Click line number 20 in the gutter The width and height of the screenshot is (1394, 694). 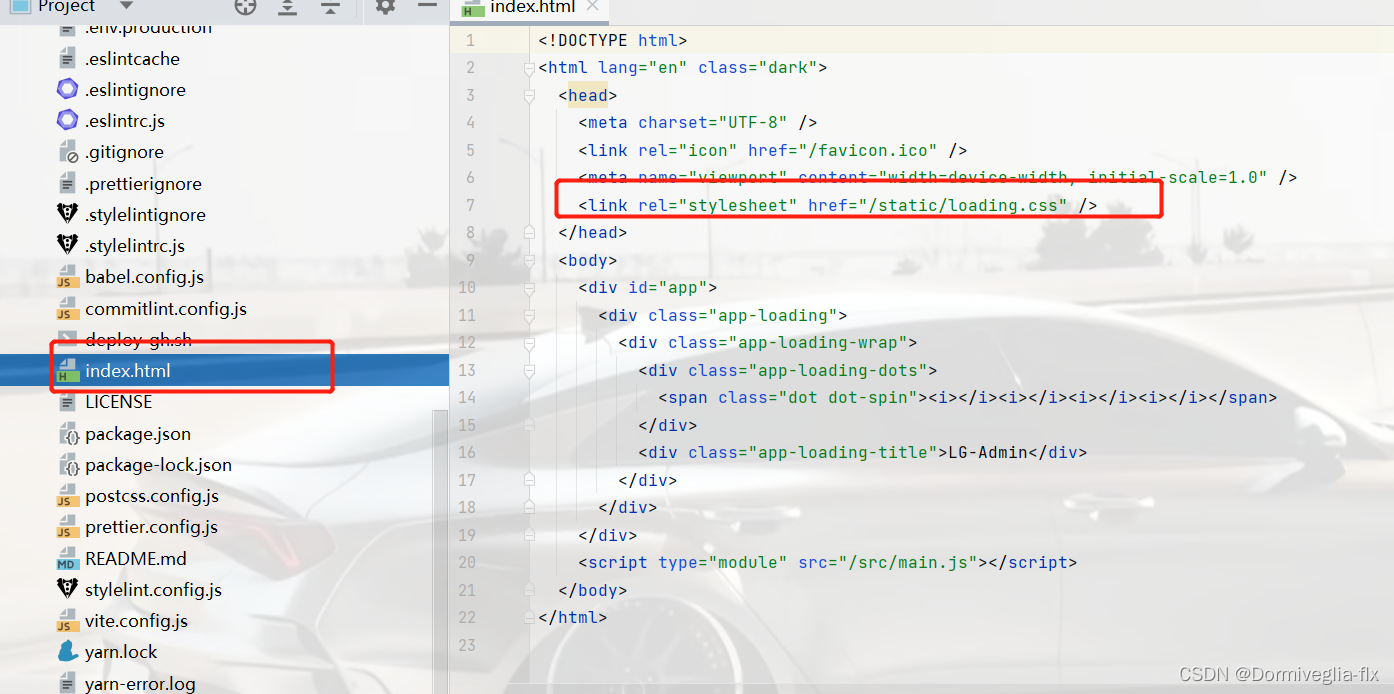point(467,562)
